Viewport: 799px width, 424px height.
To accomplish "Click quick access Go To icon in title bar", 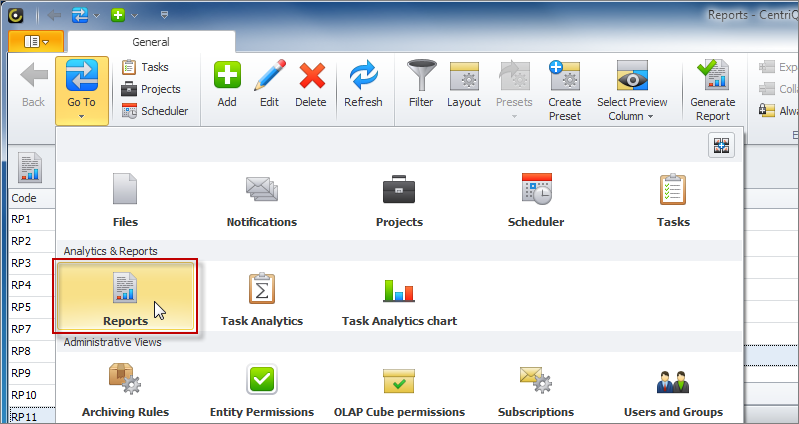I will [79, 15].
